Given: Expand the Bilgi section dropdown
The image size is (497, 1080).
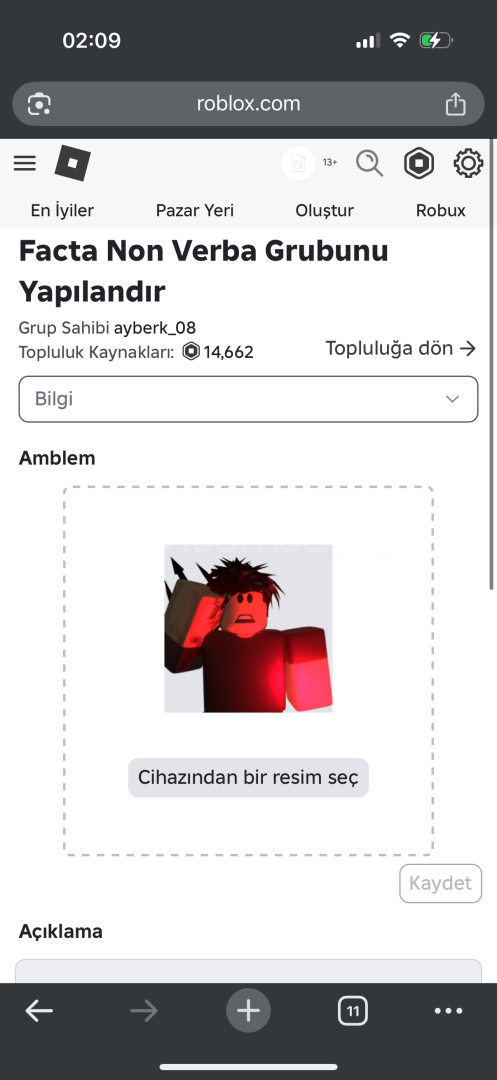Looking at the screenshot, I should [x=248, y=399].
